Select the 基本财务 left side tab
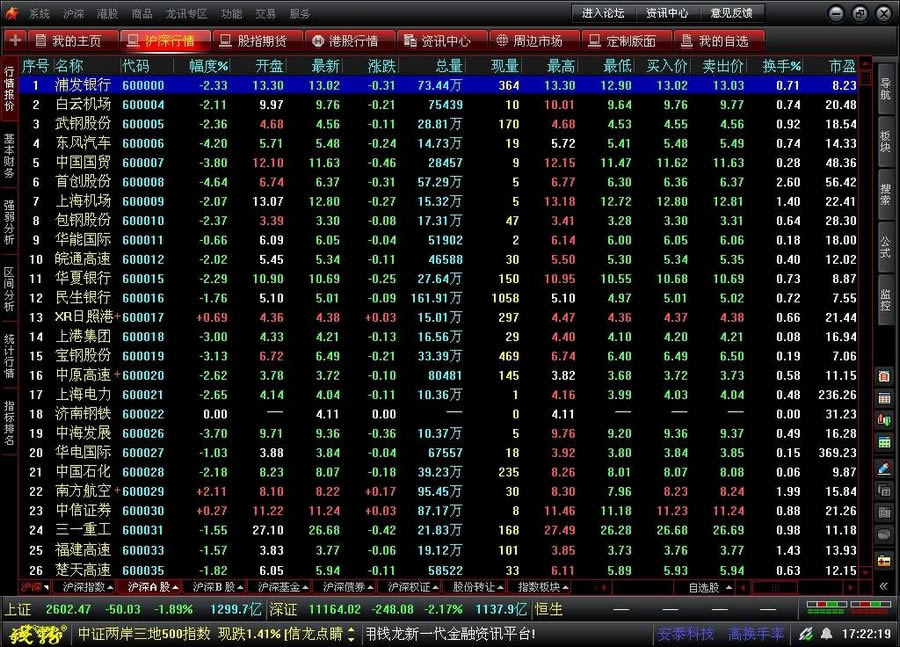The image size is (900, 647). 9,157
